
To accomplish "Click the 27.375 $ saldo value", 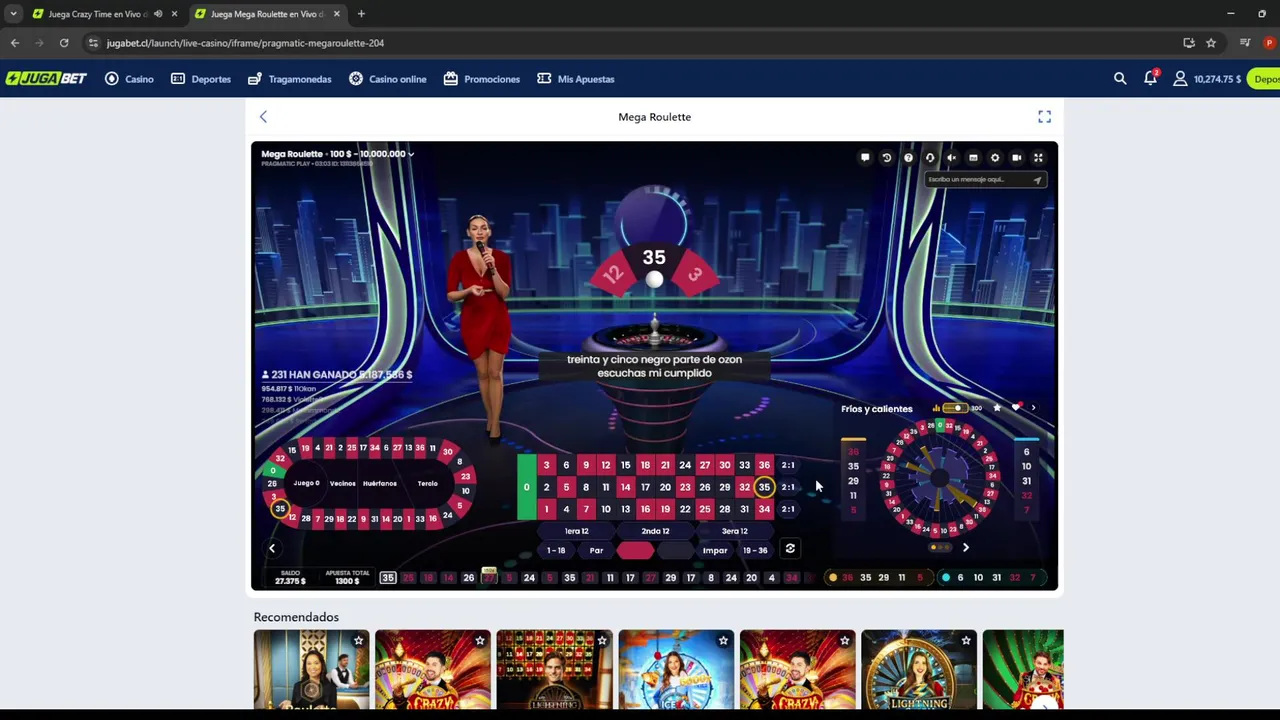I will click(x=290, y=581).
